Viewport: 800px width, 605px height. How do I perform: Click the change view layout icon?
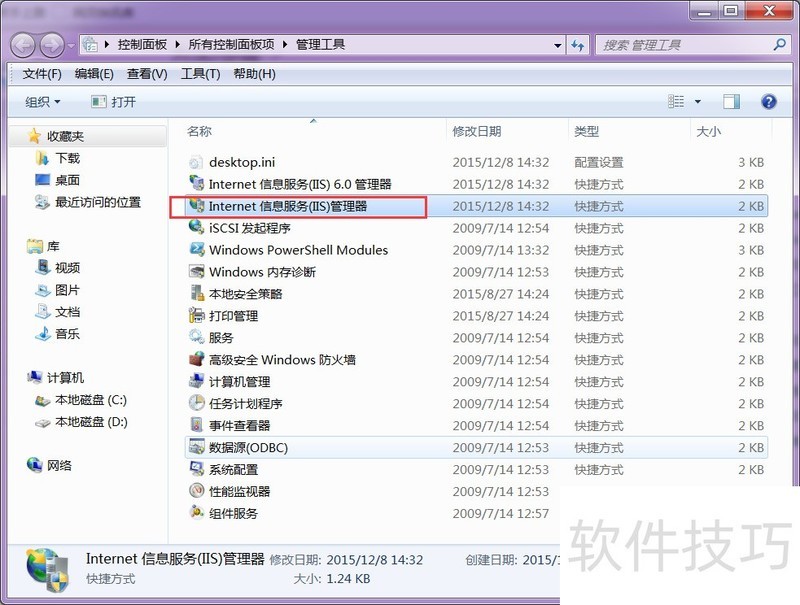pos(676,102)
